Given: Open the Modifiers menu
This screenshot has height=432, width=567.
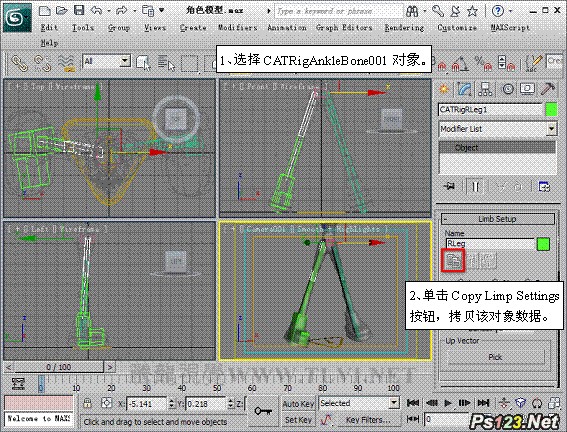Looking at the screenshot, I should point(238,27).
